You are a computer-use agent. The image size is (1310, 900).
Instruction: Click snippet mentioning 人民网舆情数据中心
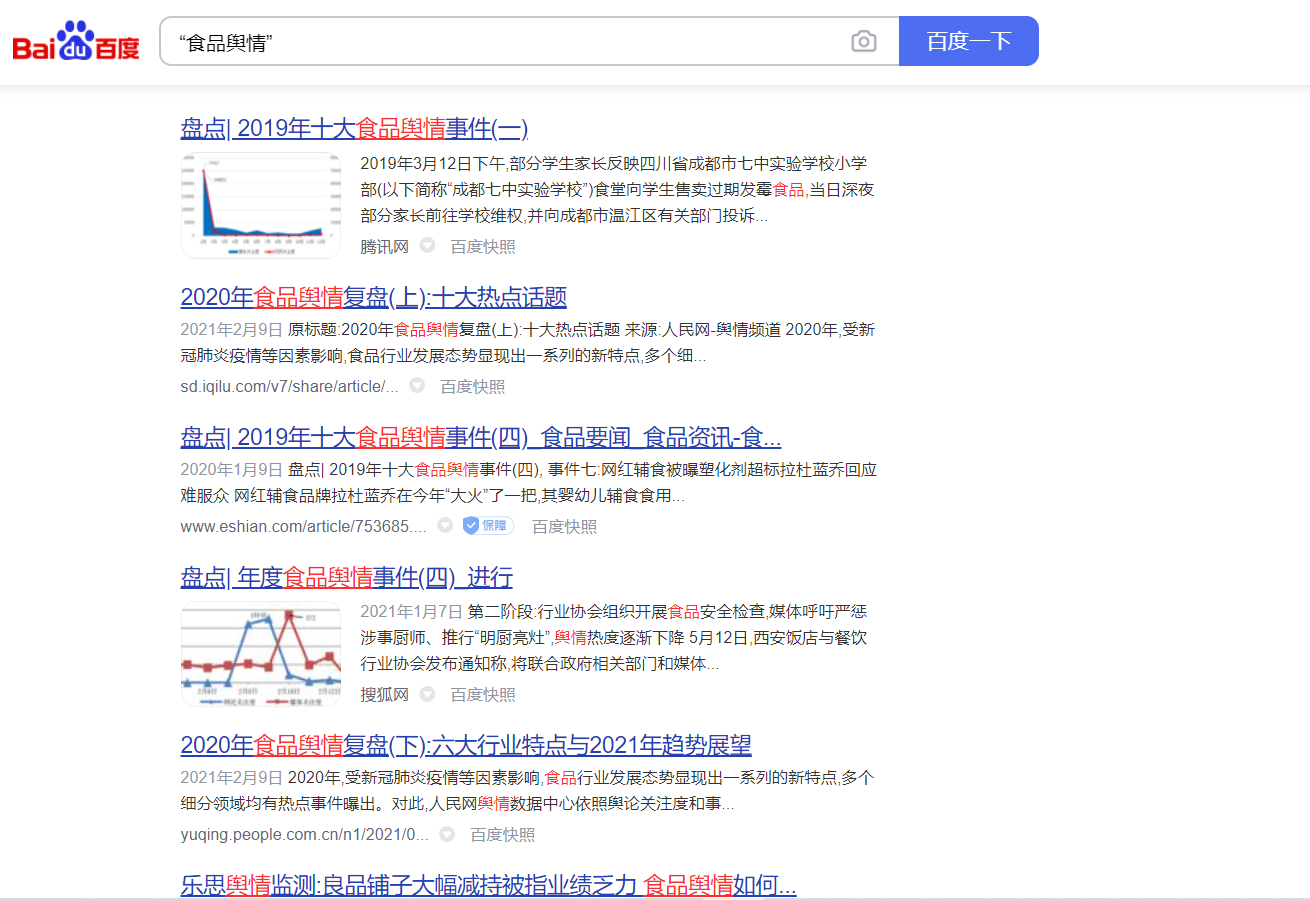[528, 791]
